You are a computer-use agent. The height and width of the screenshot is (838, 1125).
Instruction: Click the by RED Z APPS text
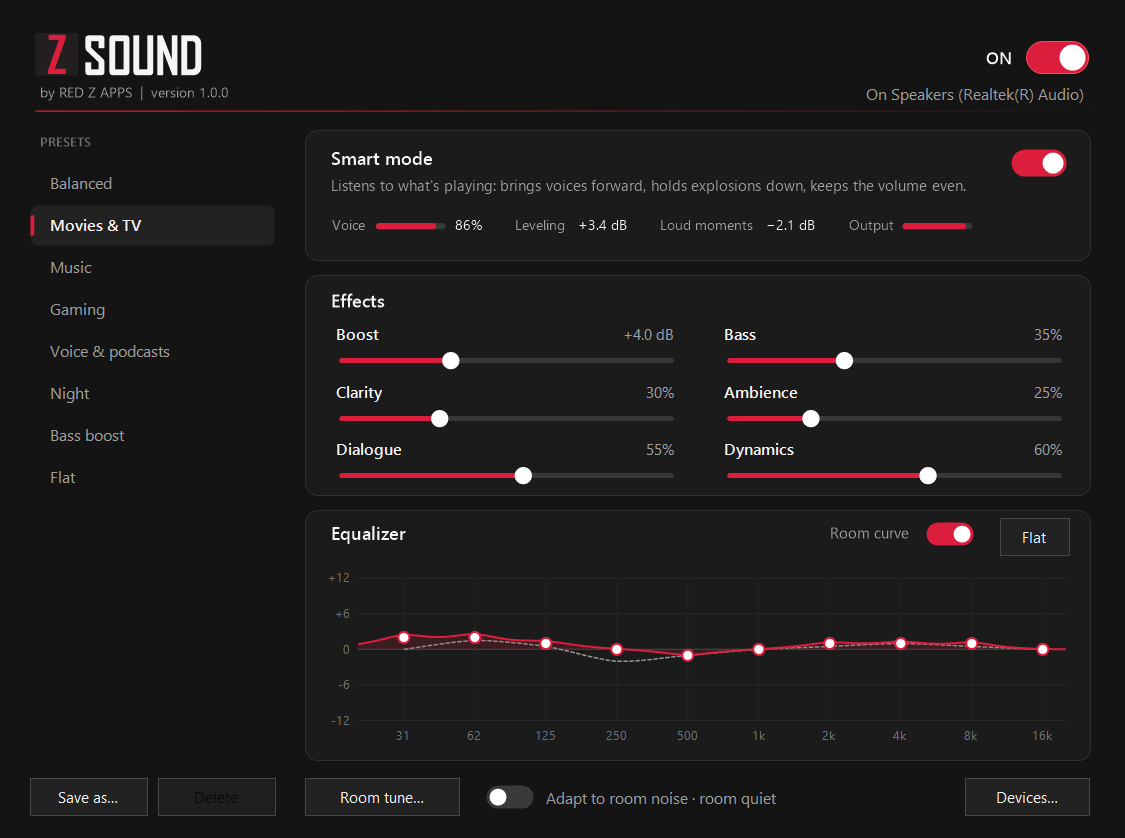coord(86,93)
